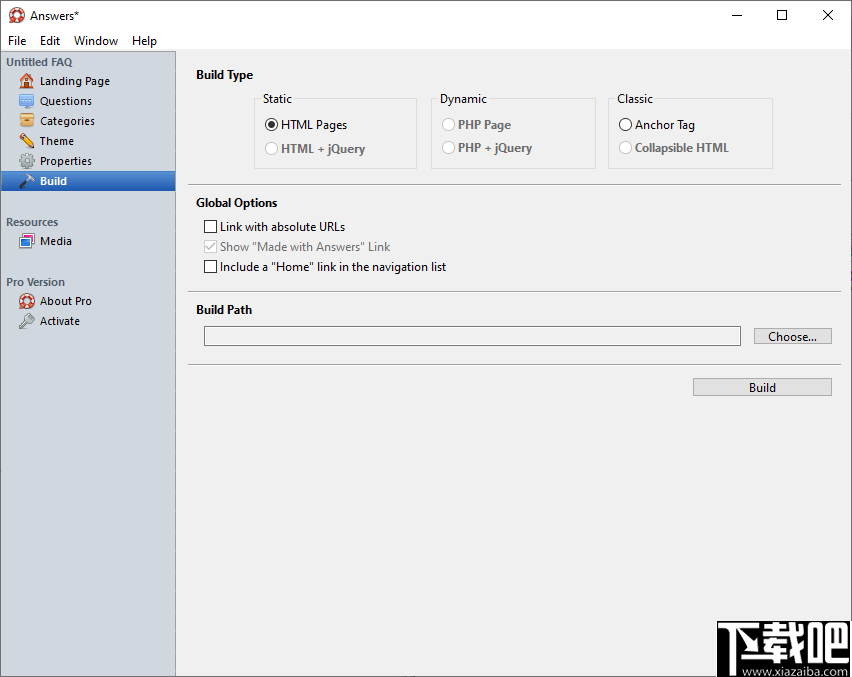The width and height of the screenshot is (852, 677).
Task: Select Activate under Pro Version
Action: pyautogui.click(x=88, y=321)
